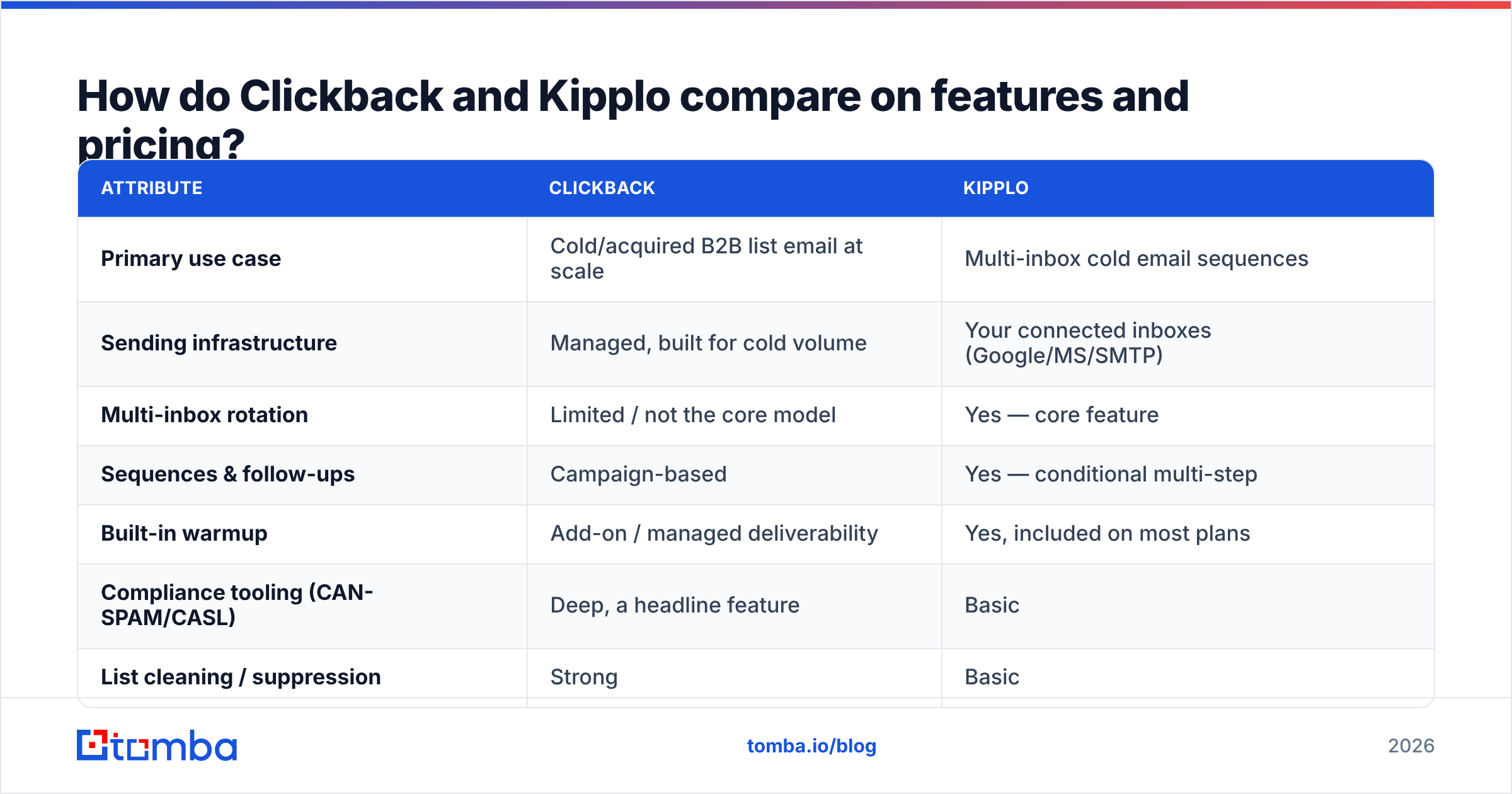Click the tomba logo
The height and width of the screenshot is (794, 1512).
coord(157,745)
